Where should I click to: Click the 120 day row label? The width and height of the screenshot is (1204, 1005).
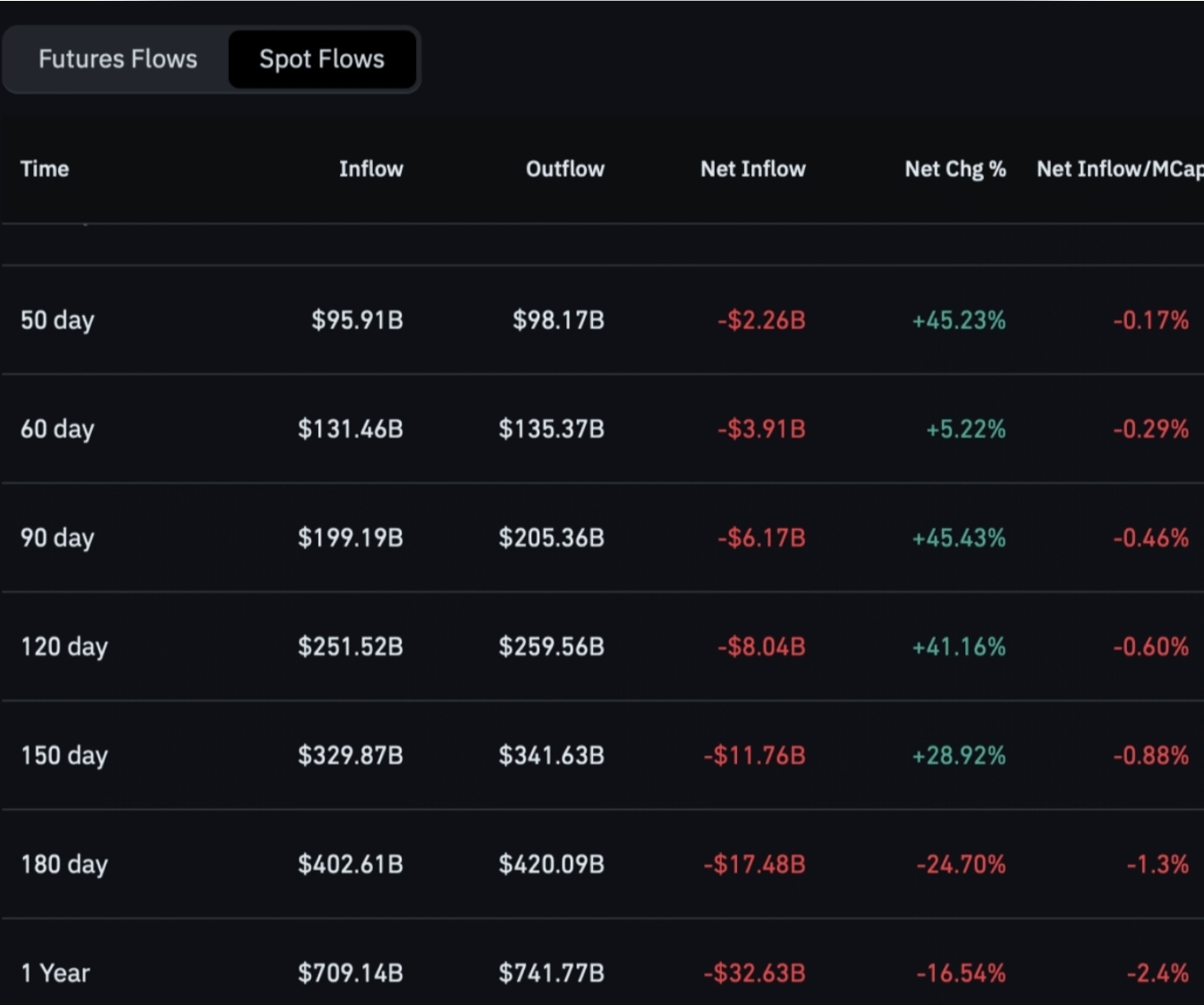[x=64, y=647]
